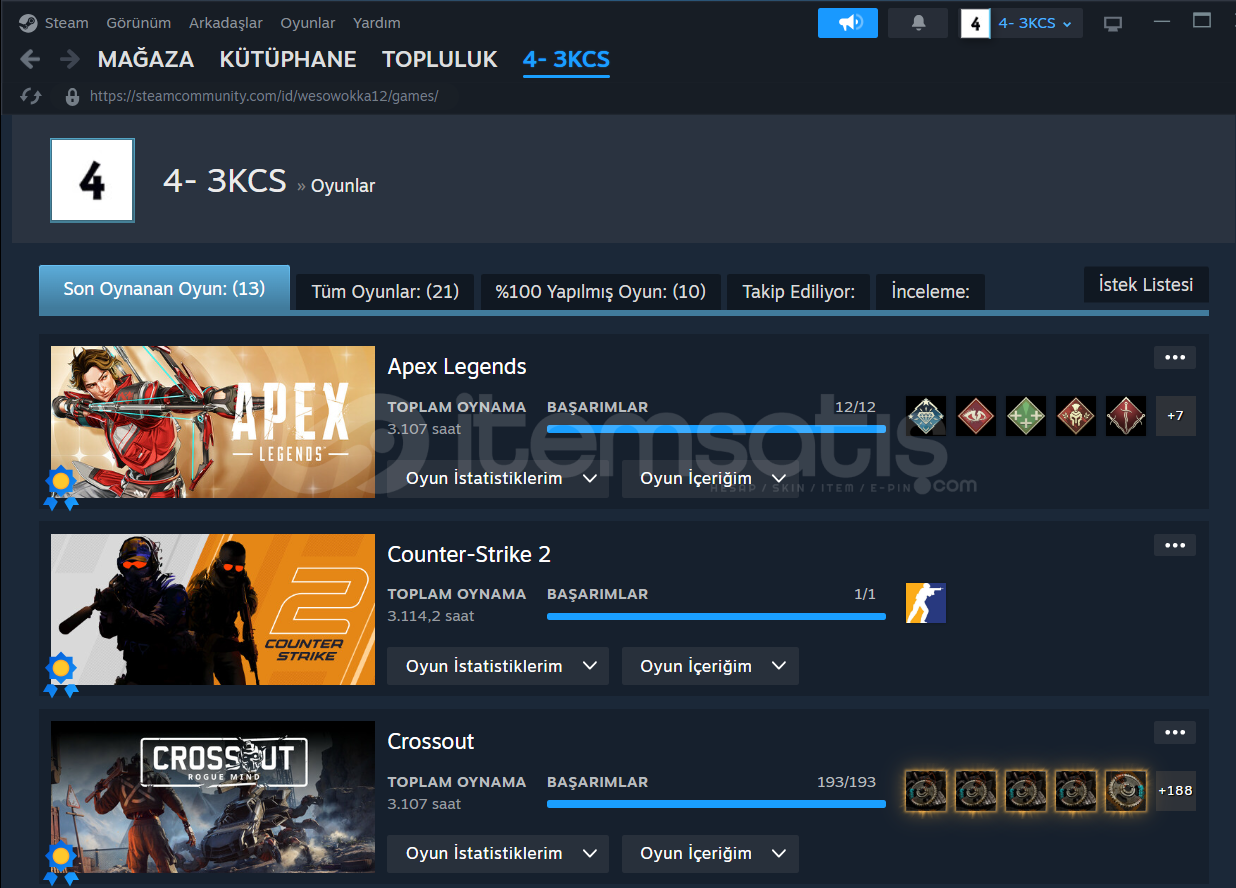Open notifications bell icon

click(x=918, y=23)
